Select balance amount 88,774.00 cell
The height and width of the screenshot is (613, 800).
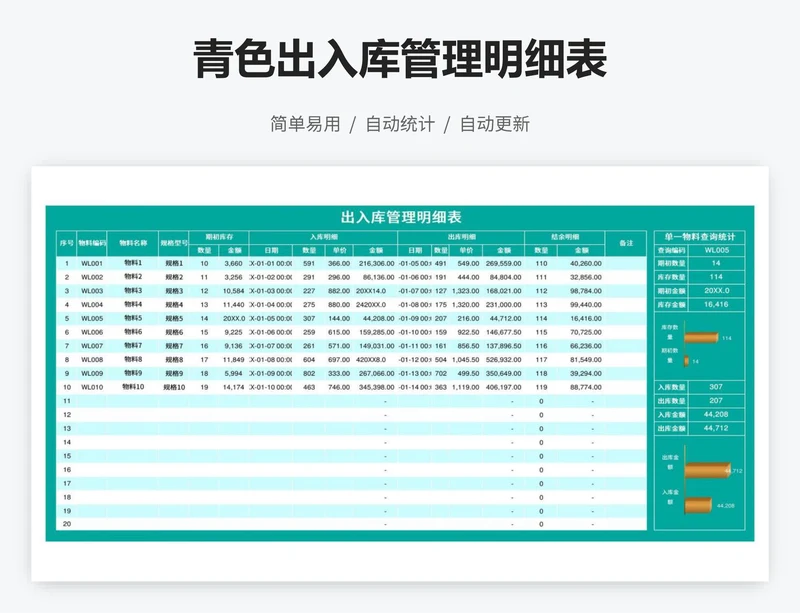pos(582,387)
